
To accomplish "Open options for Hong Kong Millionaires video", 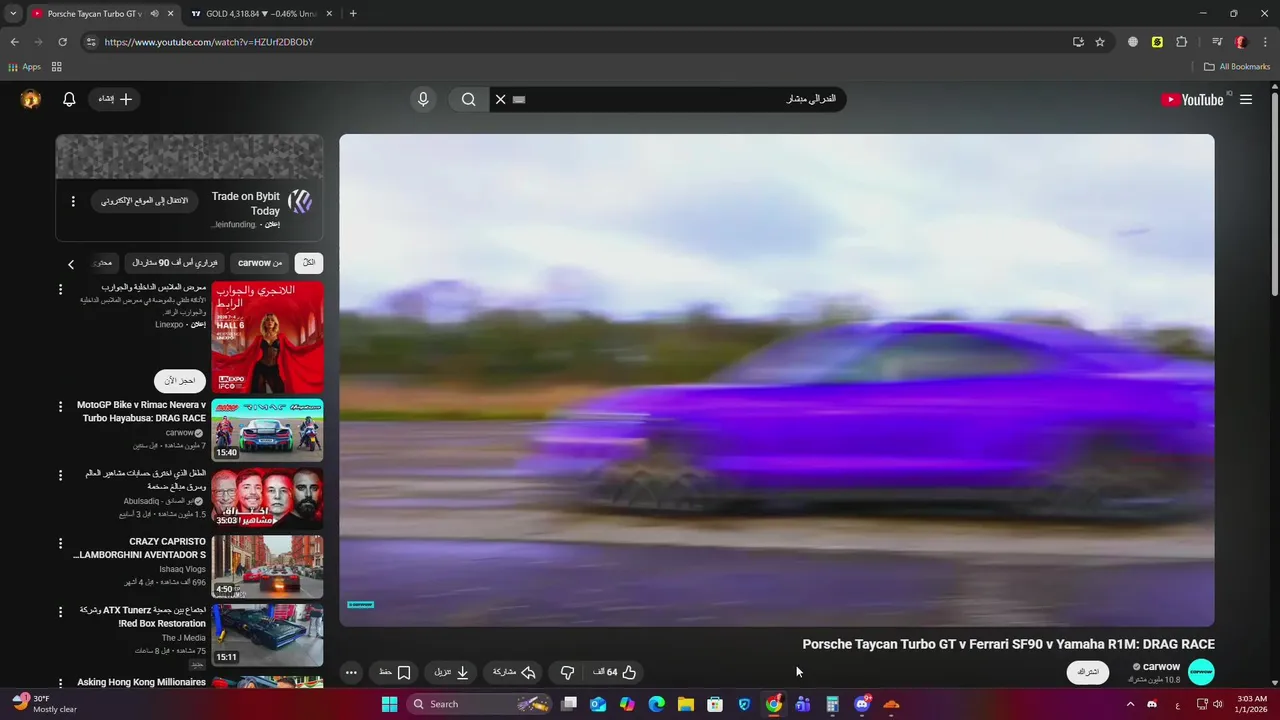I will tap(60, 681).
